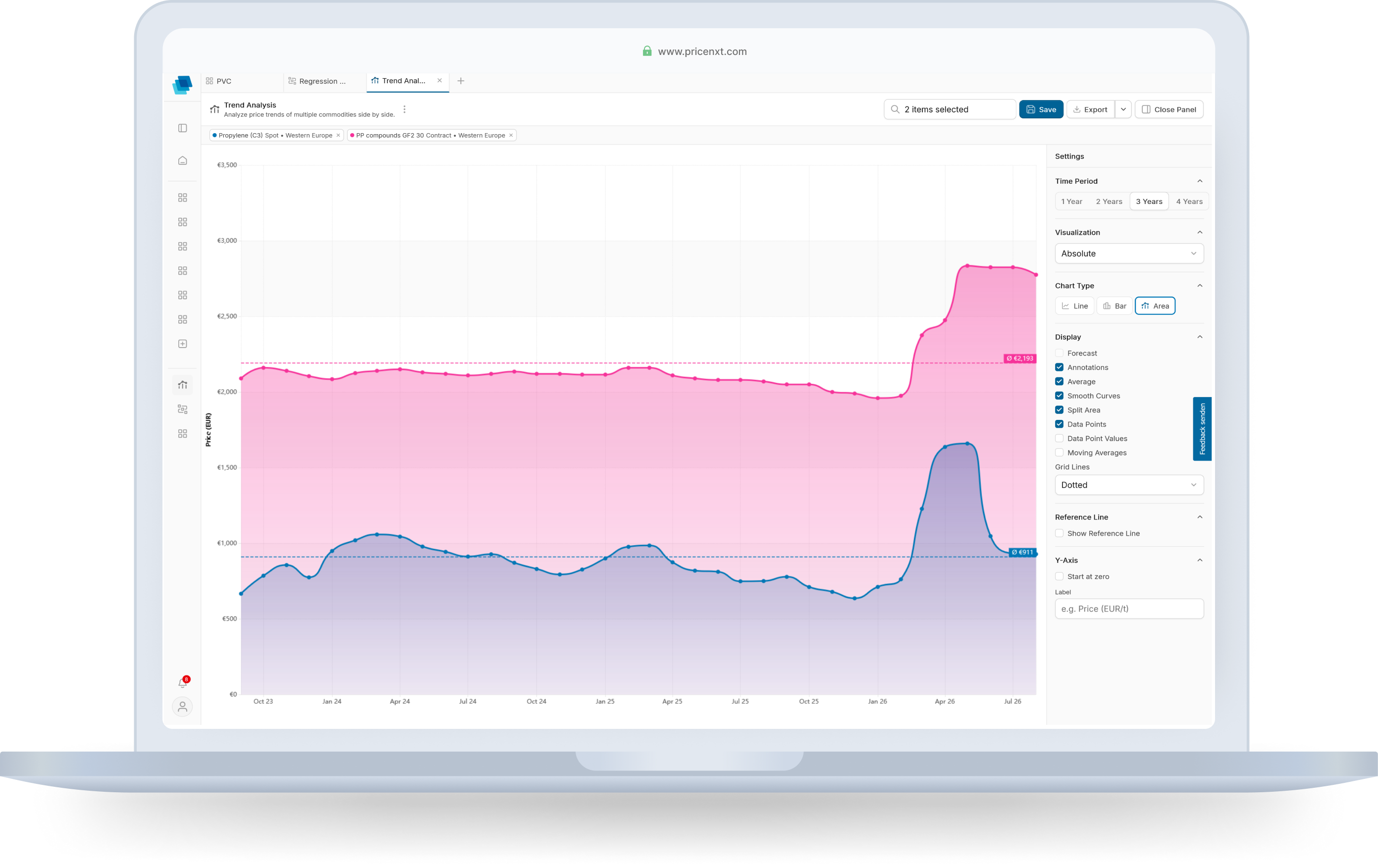The width and height of the screenshot is (1378, 868).
Task: Open the add-dashboard plus icon in sidebar
Action: [x=183, y=344]
